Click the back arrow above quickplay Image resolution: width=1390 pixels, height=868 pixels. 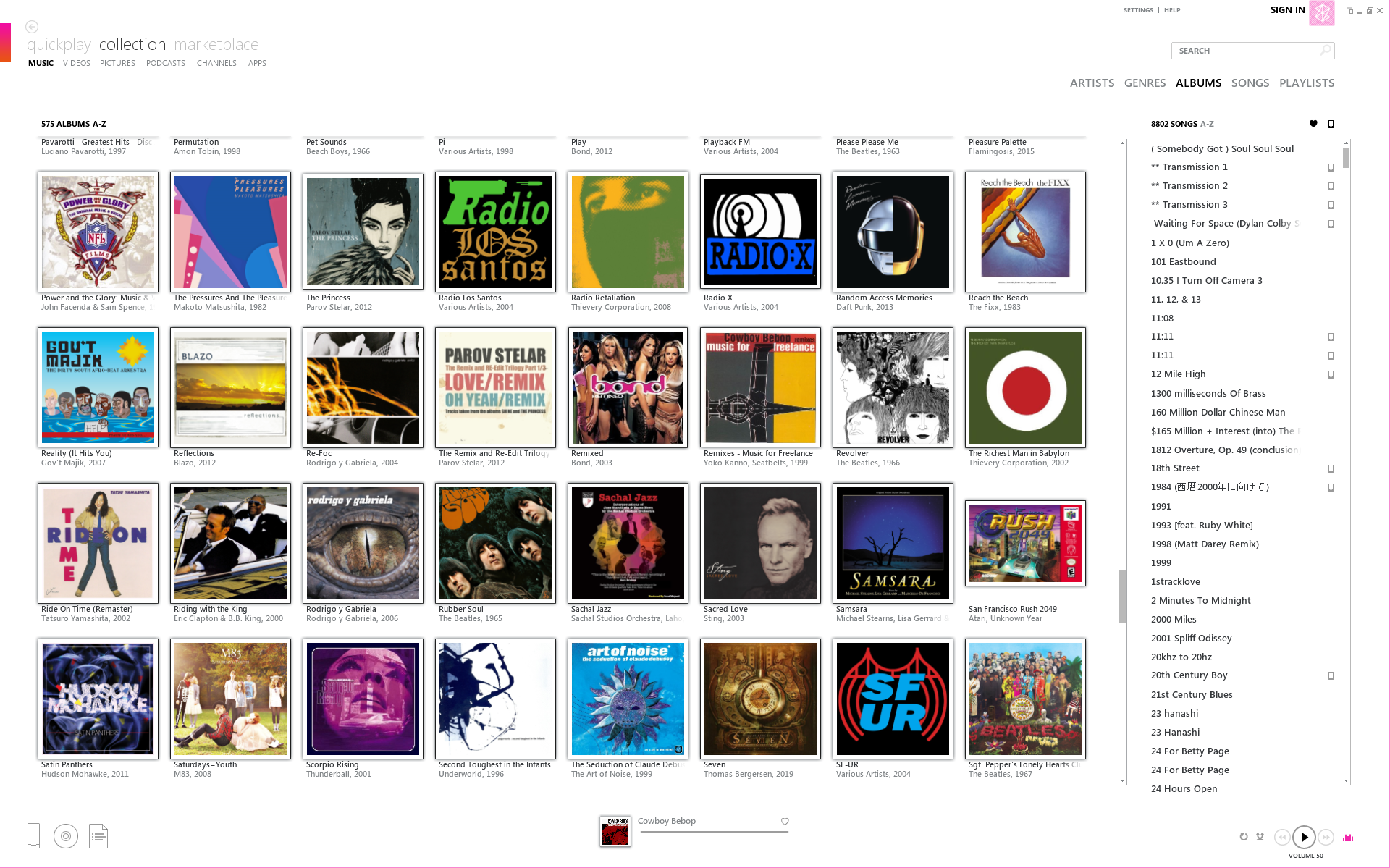pyautogui.click(x=32, y=27)
